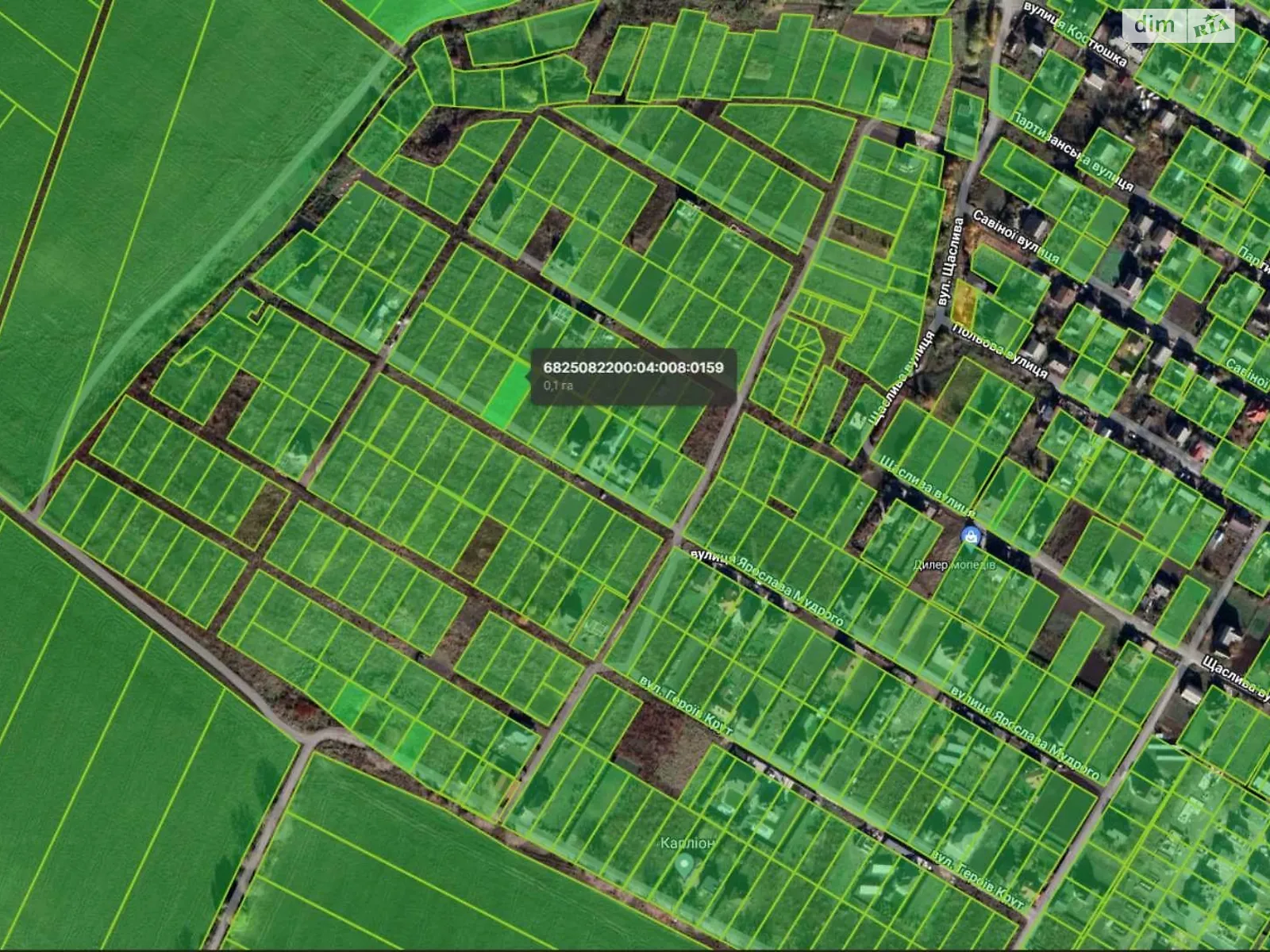1270x952 pixels.
Task: Click the cadastral number 6825082200:04:008:0159 tooltip
Action: click(x=633, y=376)
